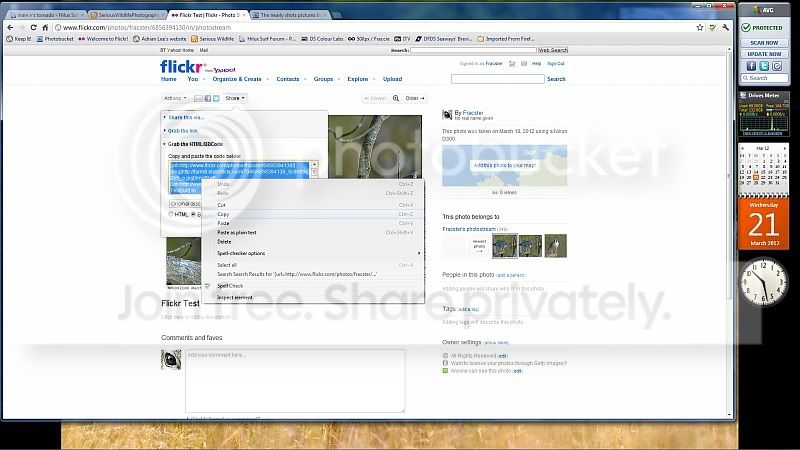Open the Flickr mail envelope icon
The image size is (800, 450).
523,64
